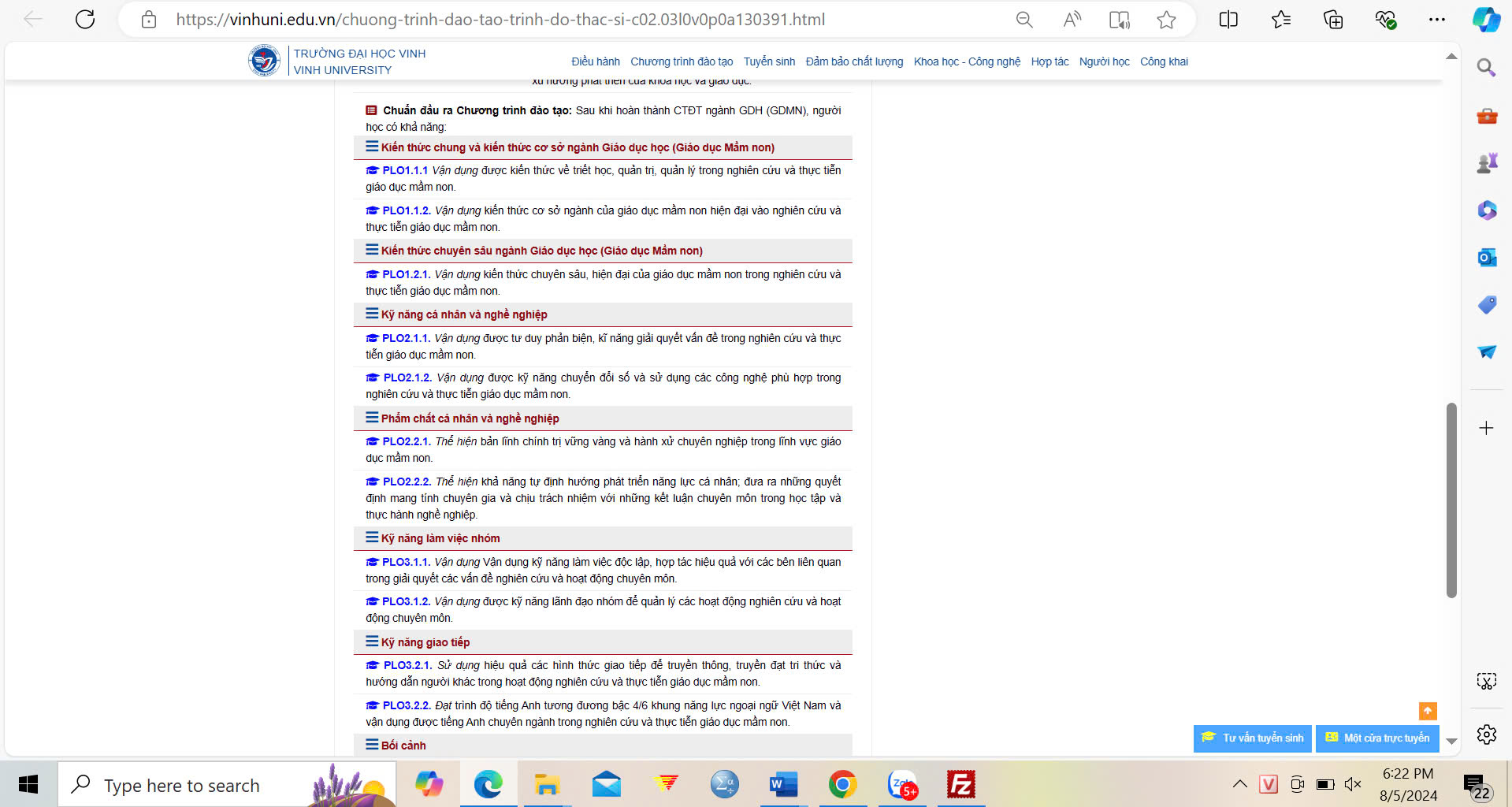Open File Explorer from the taskbar
This screenshot has width=1512, height=807.
pos(547,785)
